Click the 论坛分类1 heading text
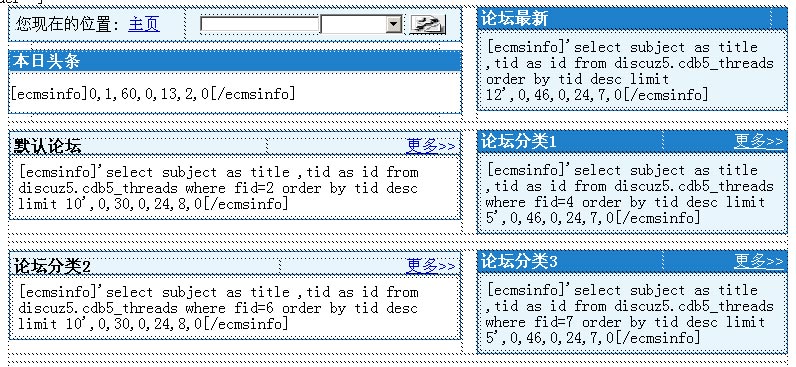796x367 pixels. pyautogui.click(x=519, y=141)
